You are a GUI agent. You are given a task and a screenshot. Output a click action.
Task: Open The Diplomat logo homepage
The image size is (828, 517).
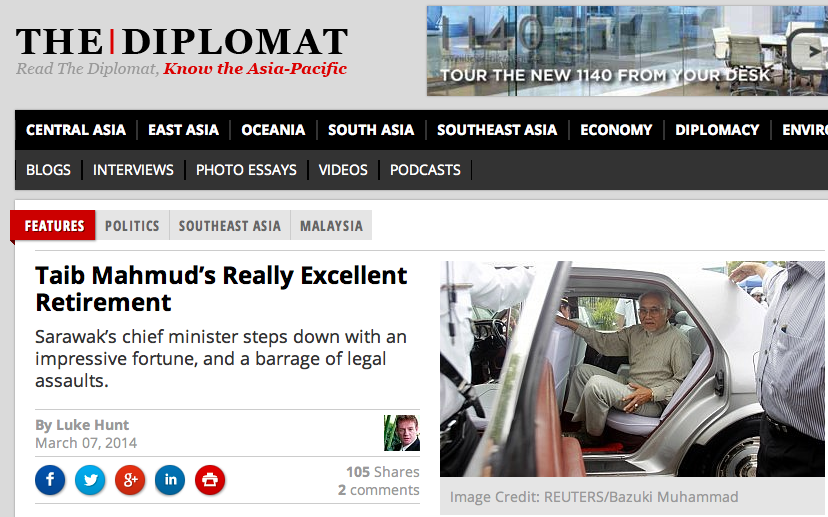[182, 51]
